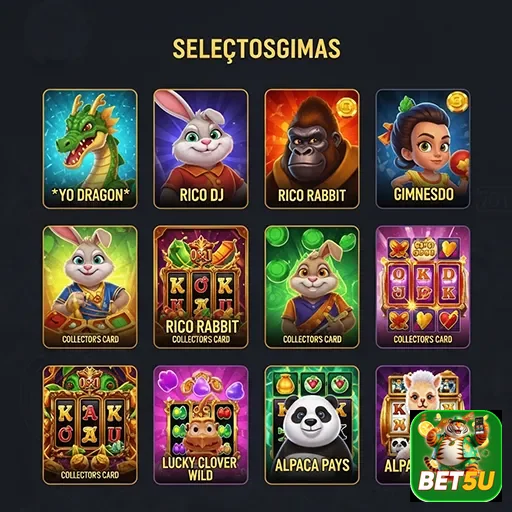512x512 pixels.
Task: Click the panda face on ALPACA PAYS
Action: (310, 417)
